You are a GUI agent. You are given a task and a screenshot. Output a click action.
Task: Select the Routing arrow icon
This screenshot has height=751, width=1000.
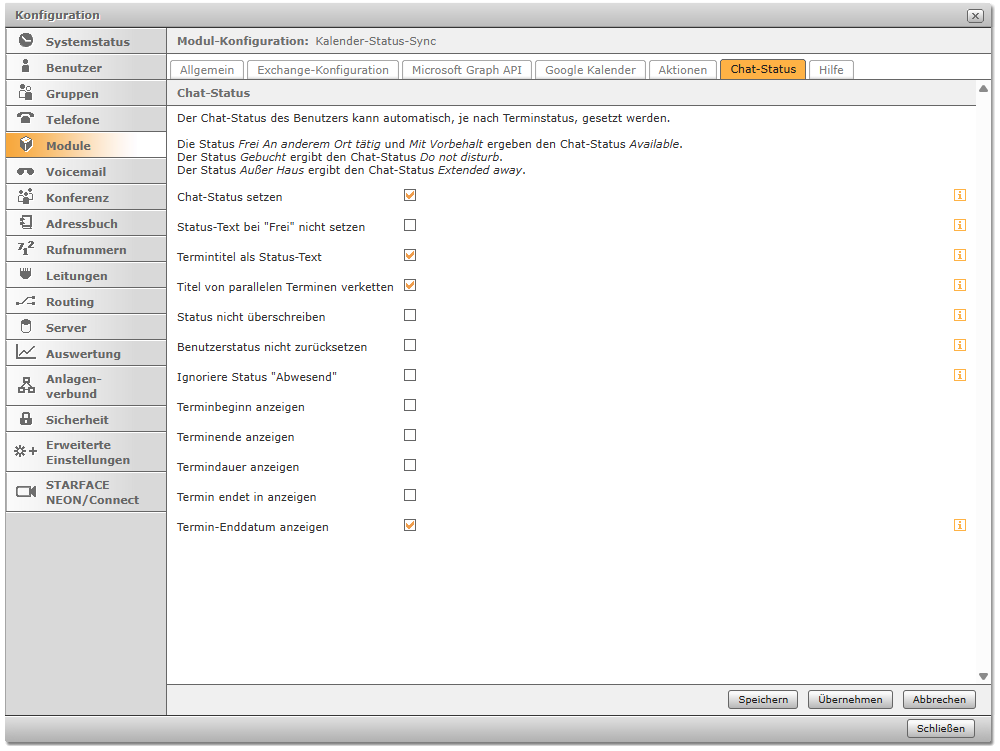pos(26,301)
